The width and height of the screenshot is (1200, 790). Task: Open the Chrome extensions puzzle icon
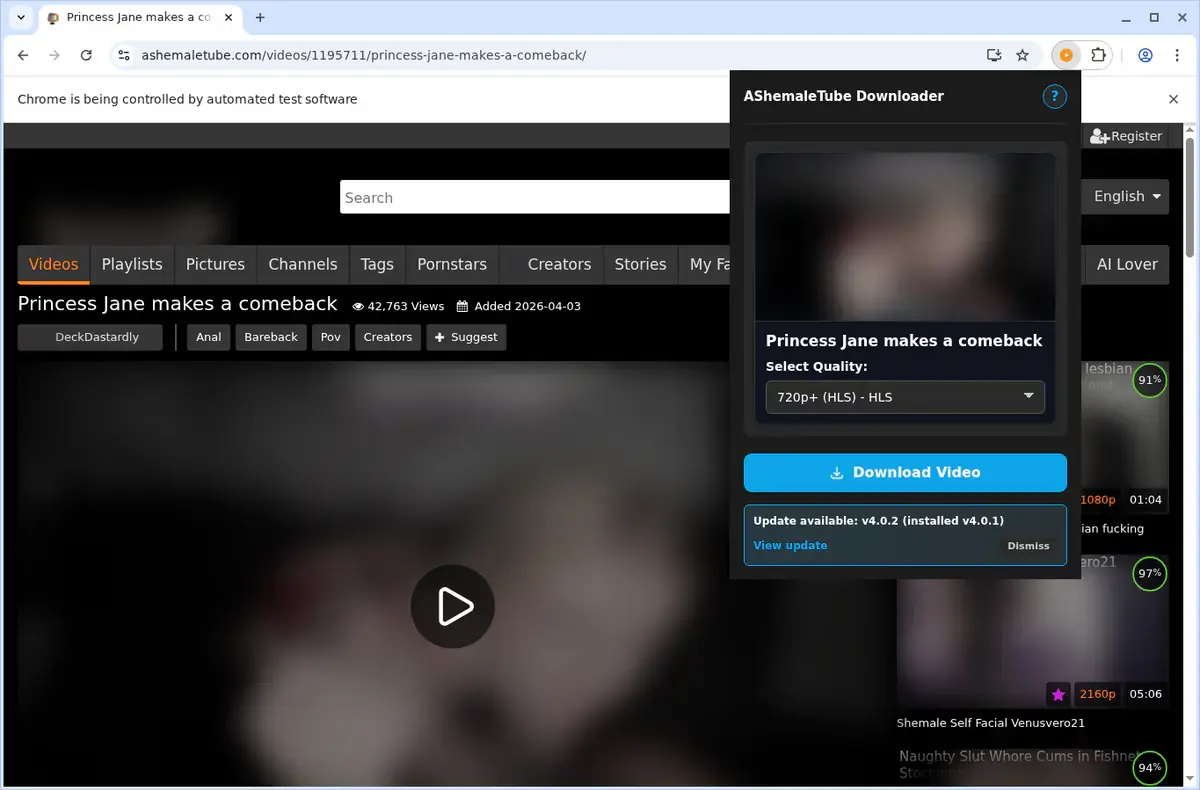pos(1098,55)
